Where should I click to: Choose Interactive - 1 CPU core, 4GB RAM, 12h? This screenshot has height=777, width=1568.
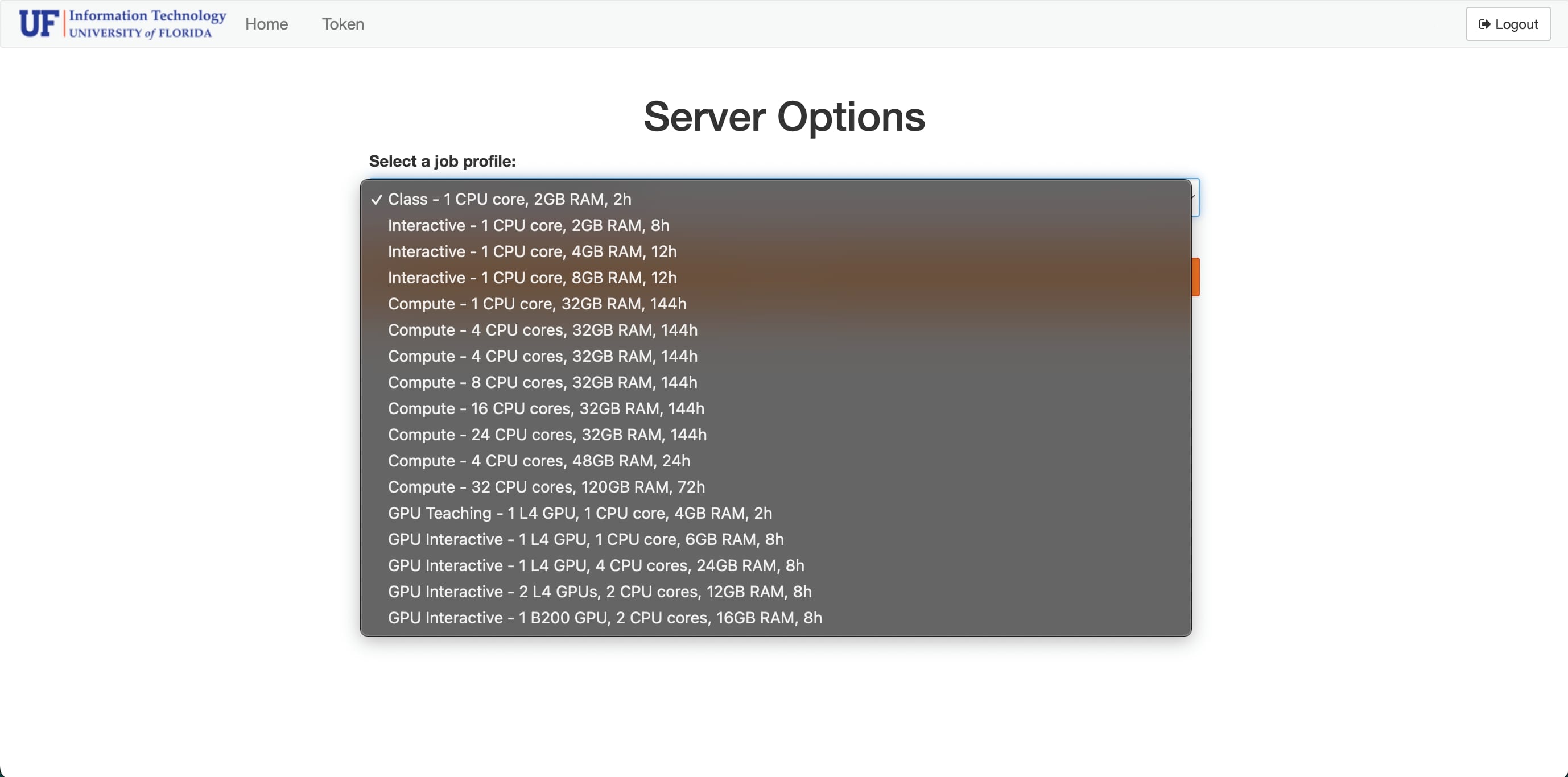click(x=775, y=251)
